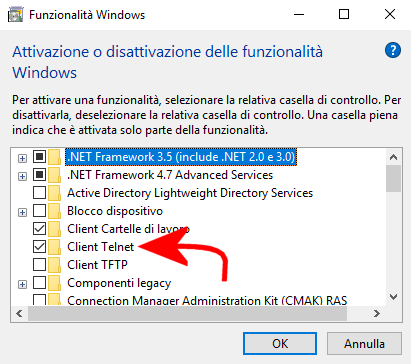Disable the Client Cartelle di lavoro checkbox
Viewport: 411px width, 364px height.
click(x=39, y=229)
